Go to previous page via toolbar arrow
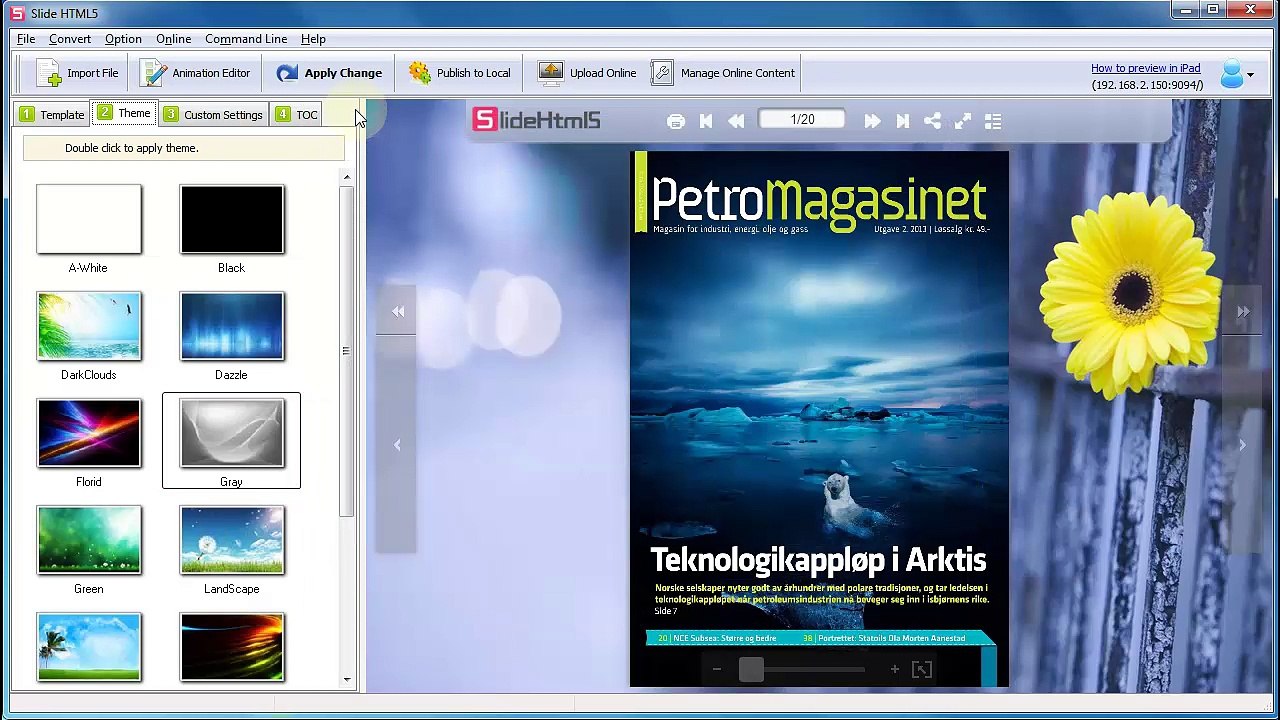Viewport: 1280px width, 720px height. click(x=736, y=121)
